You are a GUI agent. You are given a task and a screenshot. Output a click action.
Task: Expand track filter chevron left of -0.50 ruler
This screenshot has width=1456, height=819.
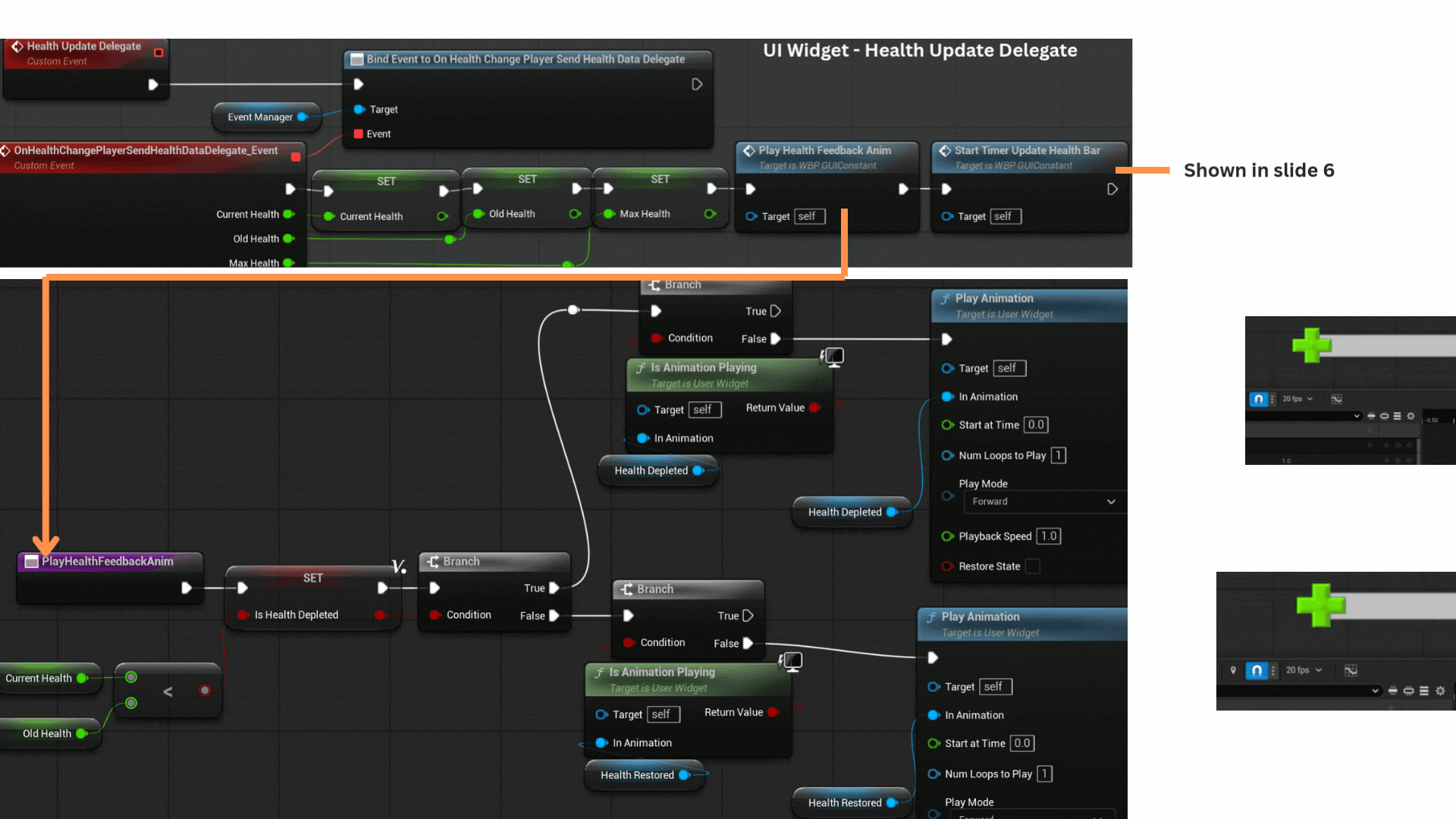tap(1357, 416)
